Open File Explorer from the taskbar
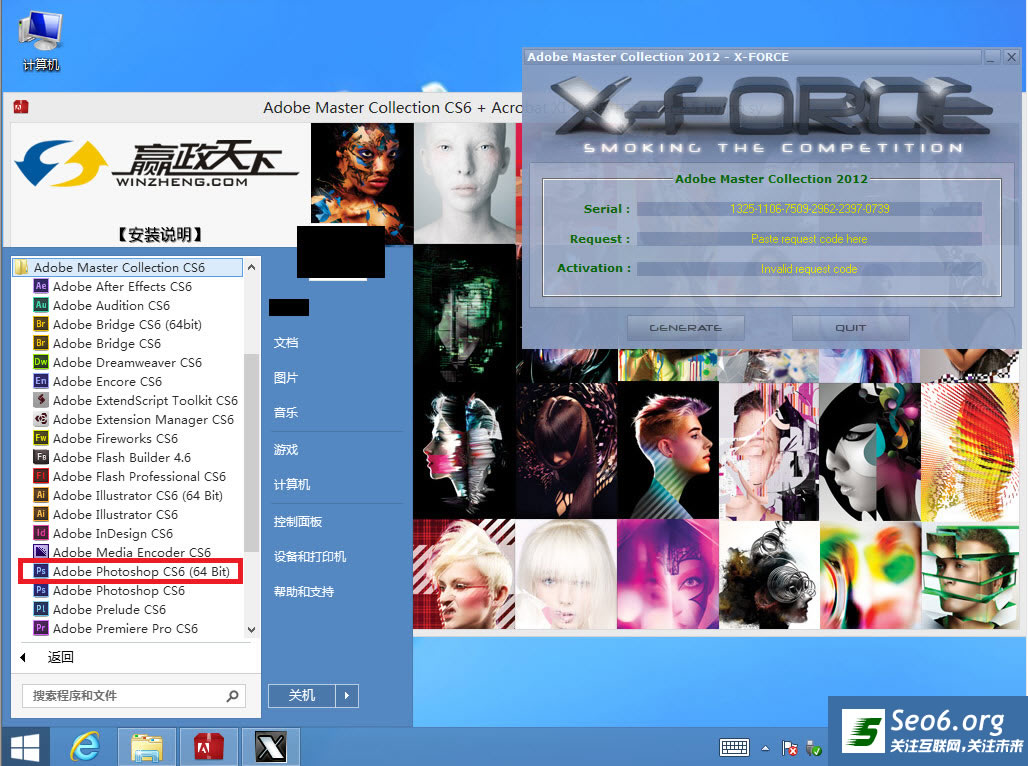The image size is (1028, 766). click(147, 748)
